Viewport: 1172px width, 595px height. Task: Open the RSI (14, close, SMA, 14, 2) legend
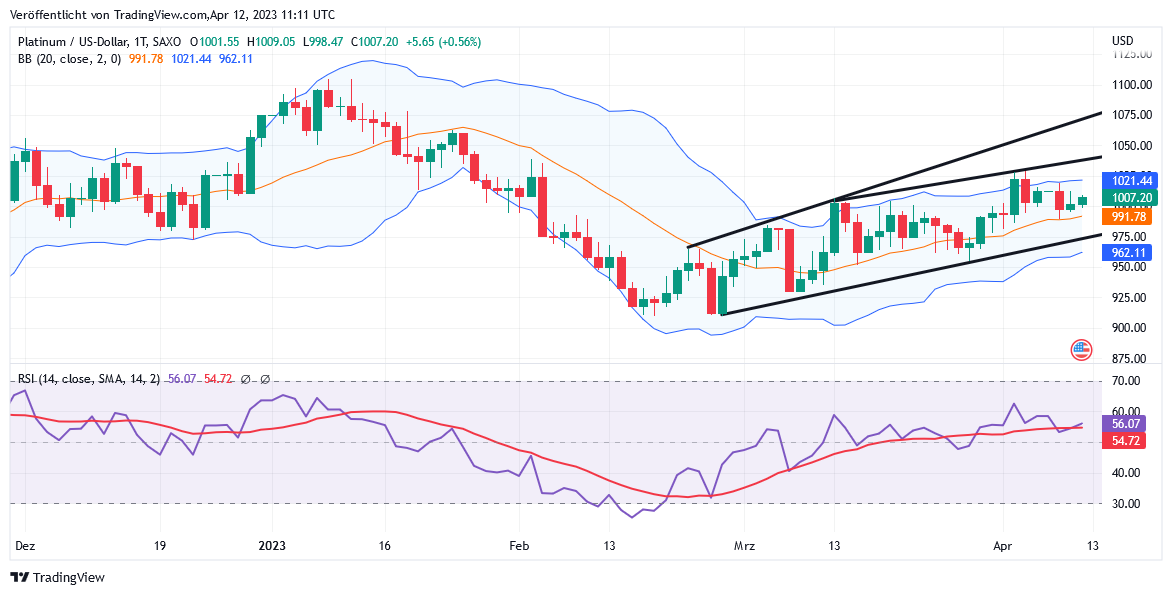pos(89,379)
